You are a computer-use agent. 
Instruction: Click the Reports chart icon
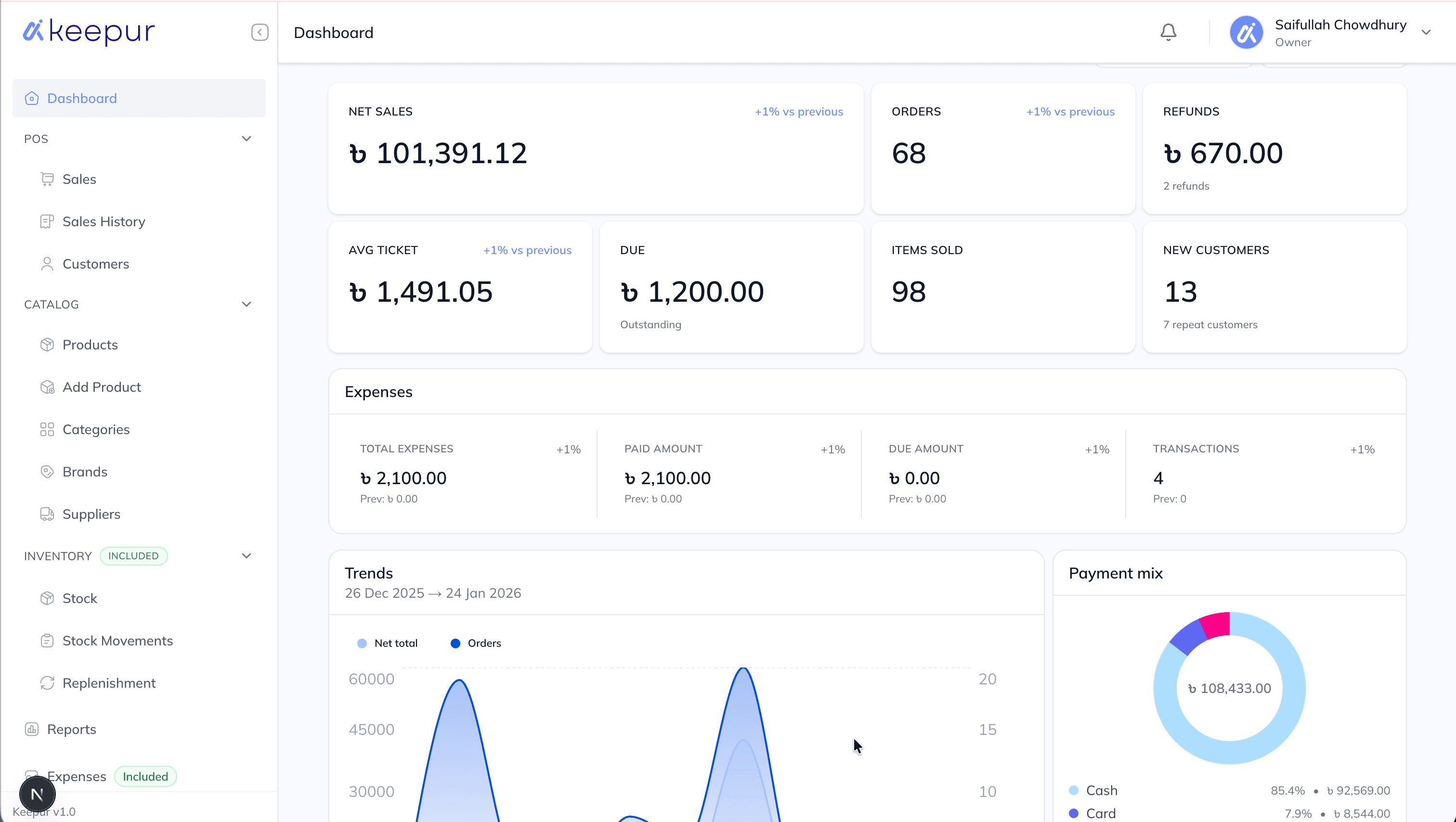pos(32,729)
